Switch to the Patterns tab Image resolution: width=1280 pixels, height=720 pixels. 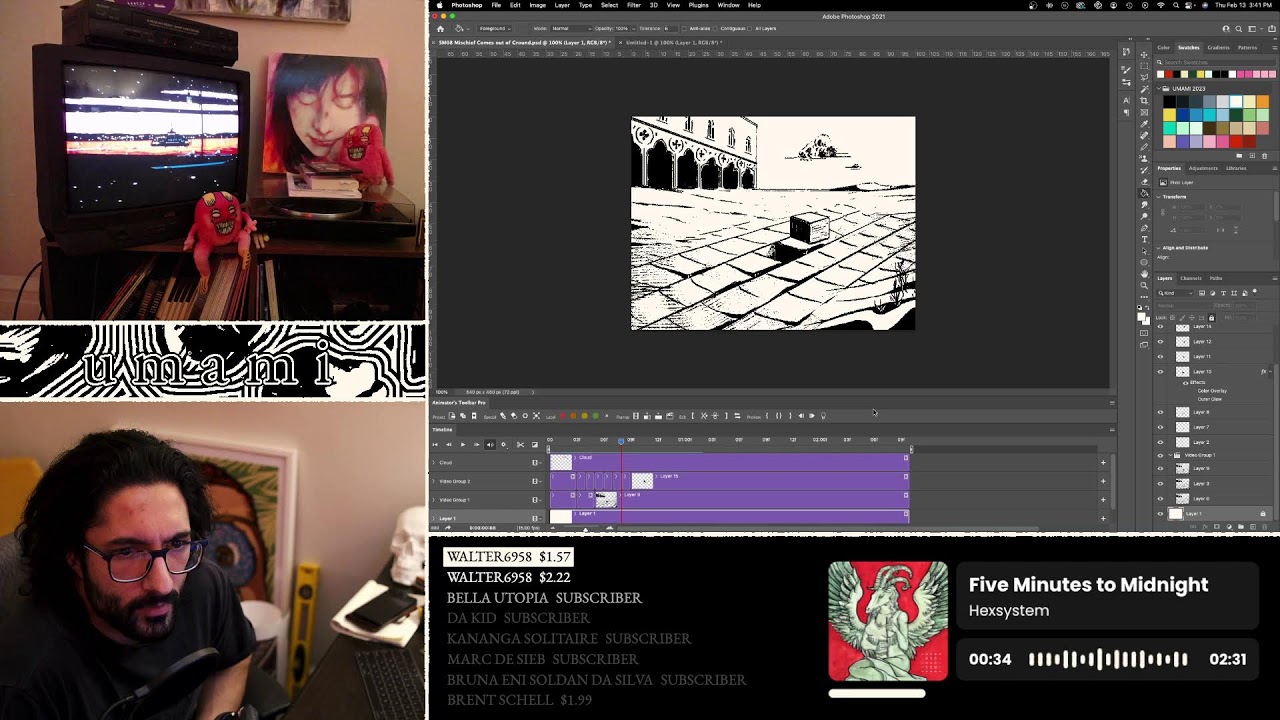[x=1247, y=48]
